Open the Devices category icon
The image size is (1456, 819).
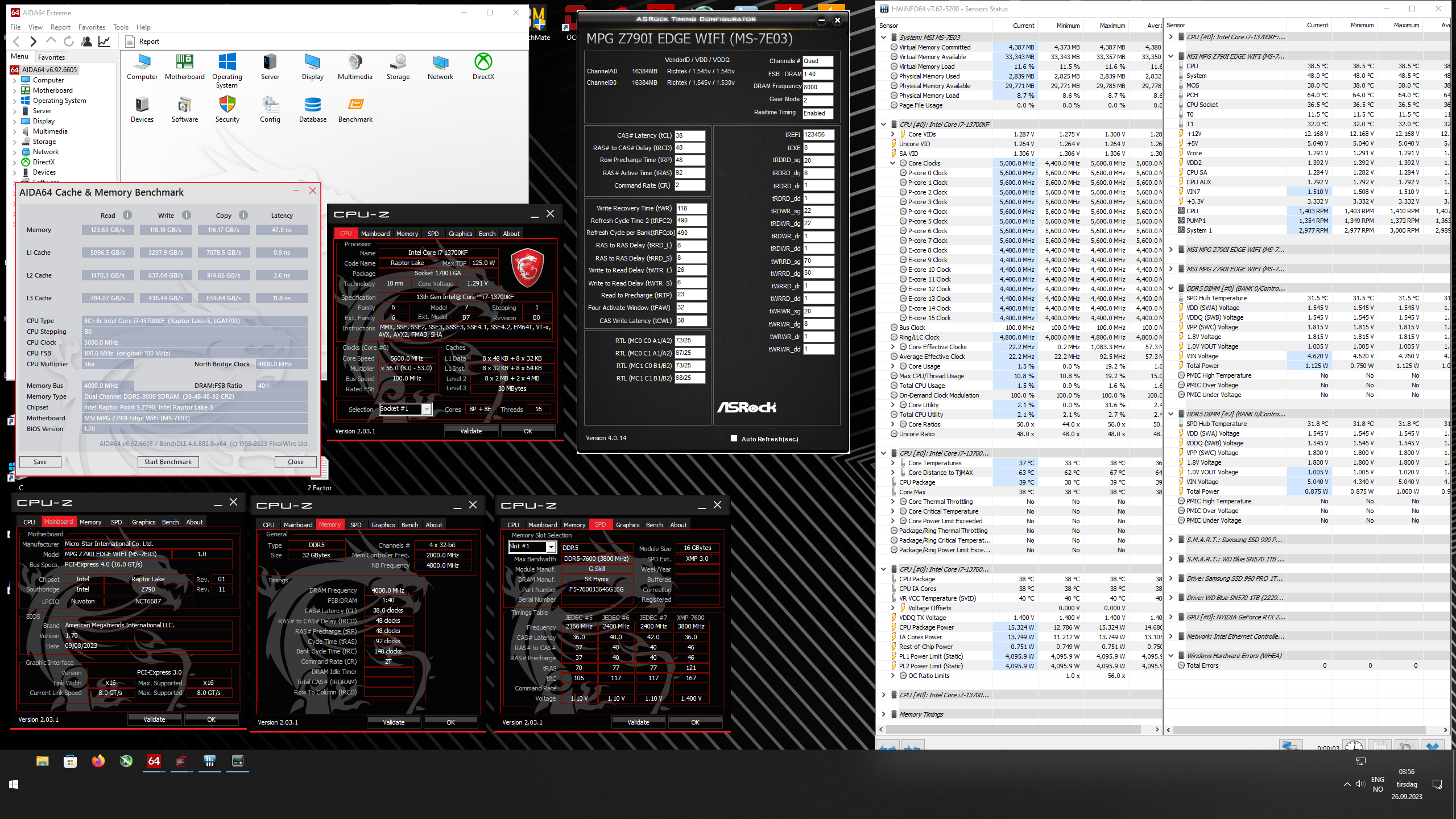(142, 109)
